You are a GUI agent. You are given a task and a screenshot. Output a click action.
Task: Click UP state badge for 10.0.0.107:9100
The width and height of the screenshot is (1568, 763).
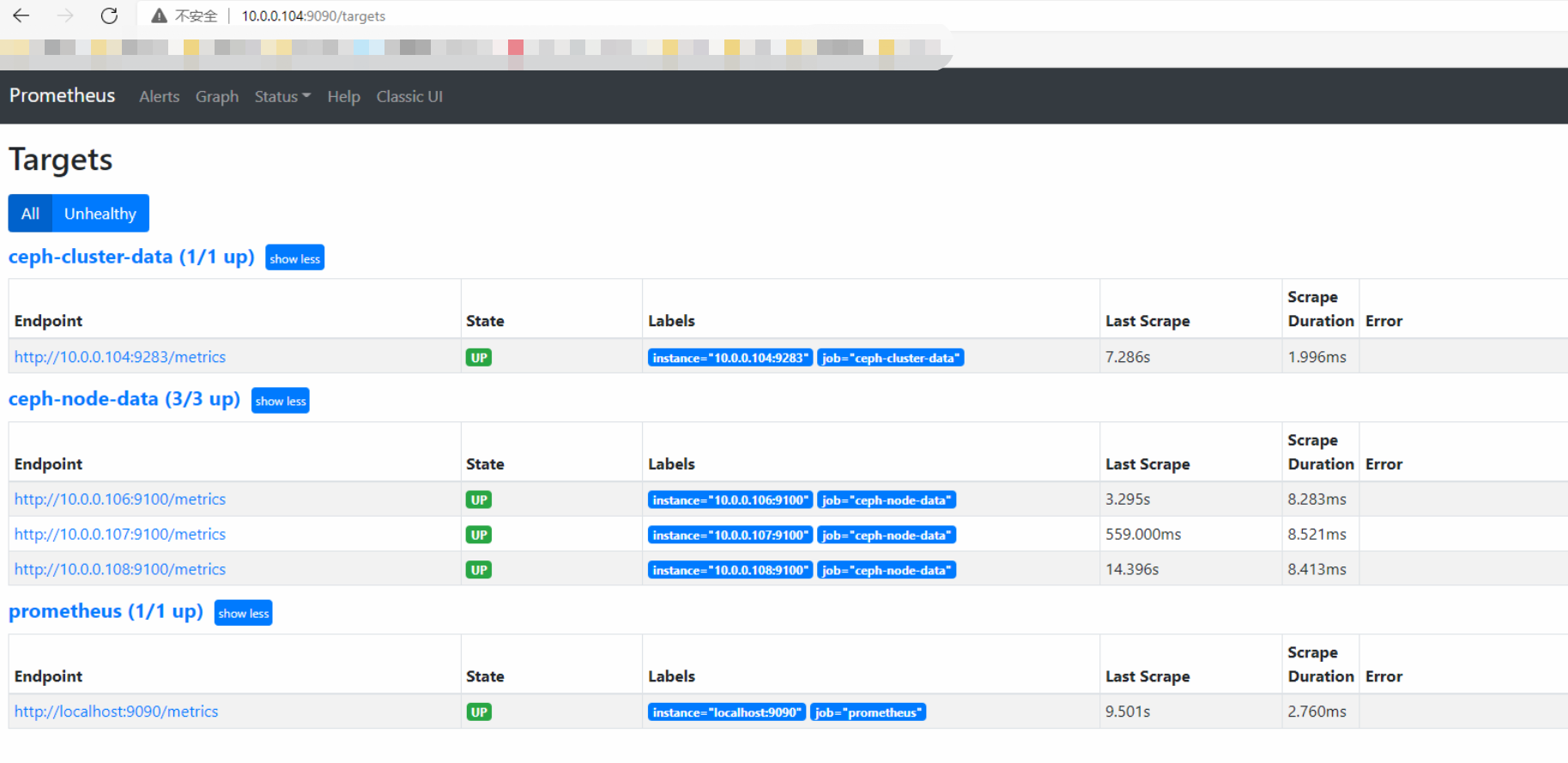479,535
